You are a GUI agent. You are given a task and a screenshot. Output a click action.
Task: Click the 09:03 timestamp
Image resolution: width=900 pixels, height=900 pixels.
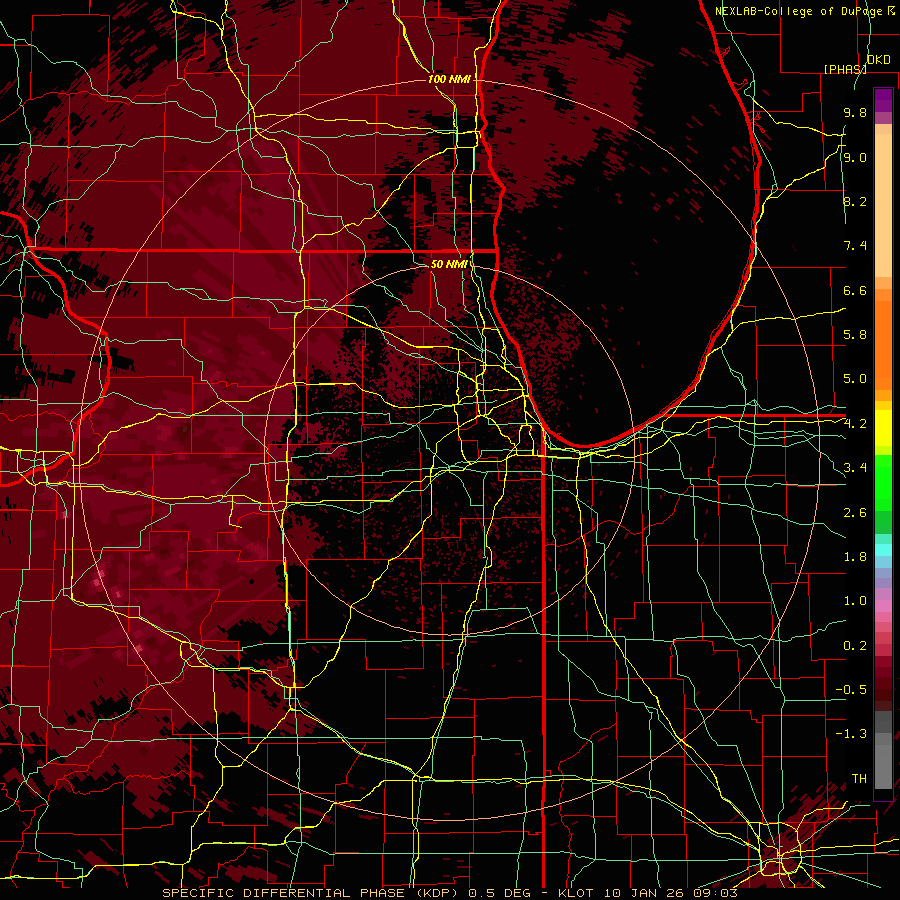click(x=715, y=893)
